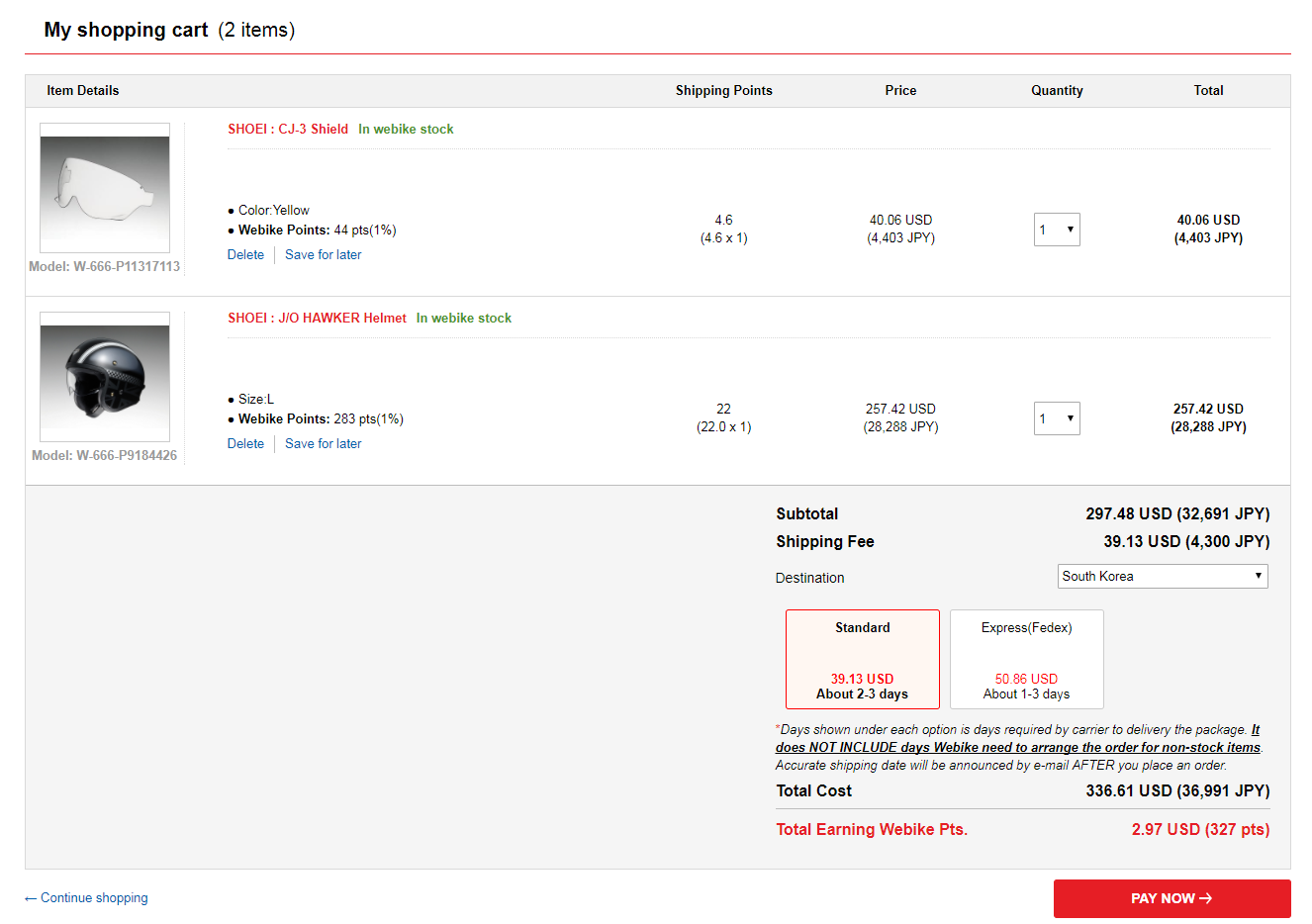Open quantity dropdown for CJ-3 Shield
This screenshot has width=1312, height=924.
coord(1057,230)
